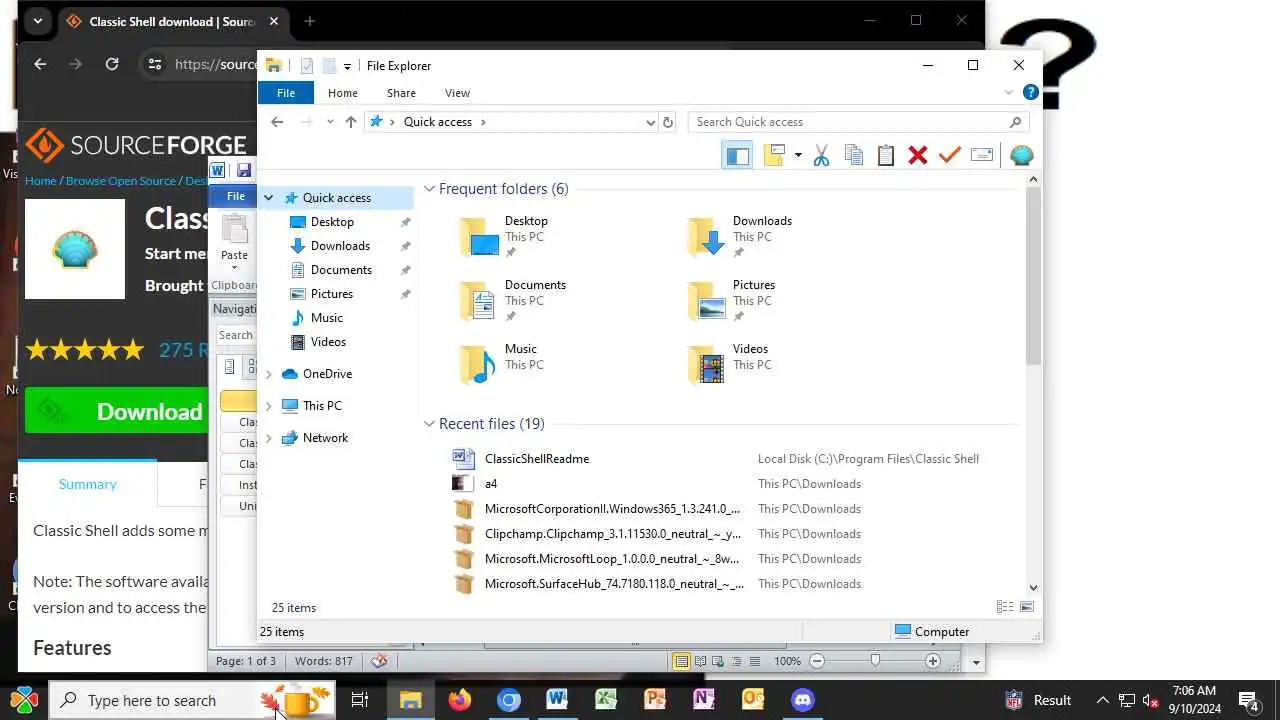
Task: Click the Copy icon in Explorer toolbar
Action: pos(854,155)
